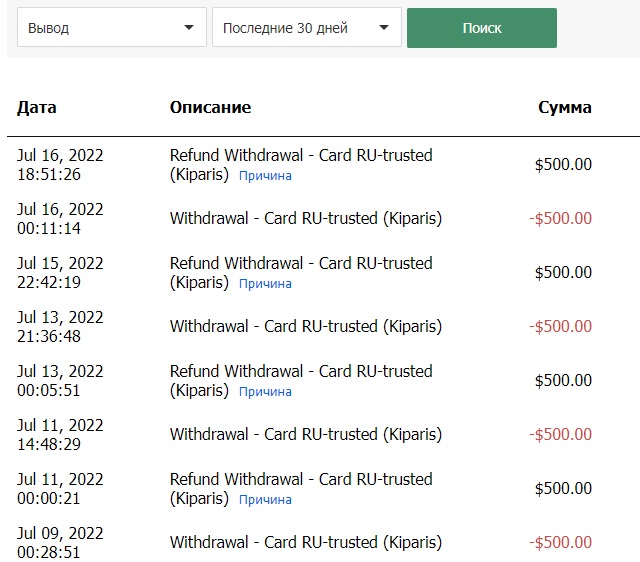Click -$500.00 amount for Jul 16 00:11:14

coord(560,218)
